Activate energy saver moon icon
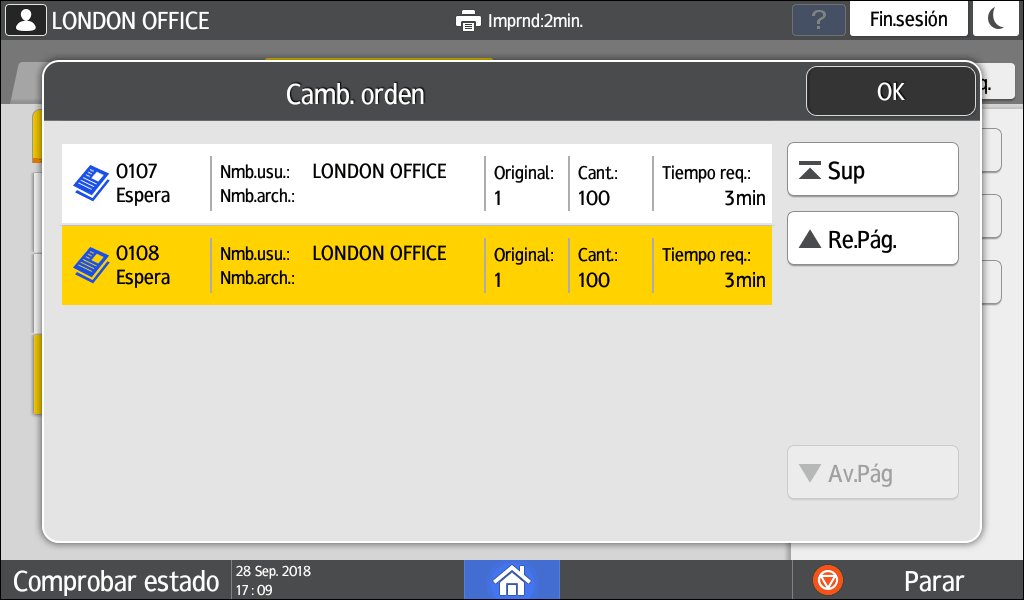Screen dimensions: 1024x600 pos(996,20)
